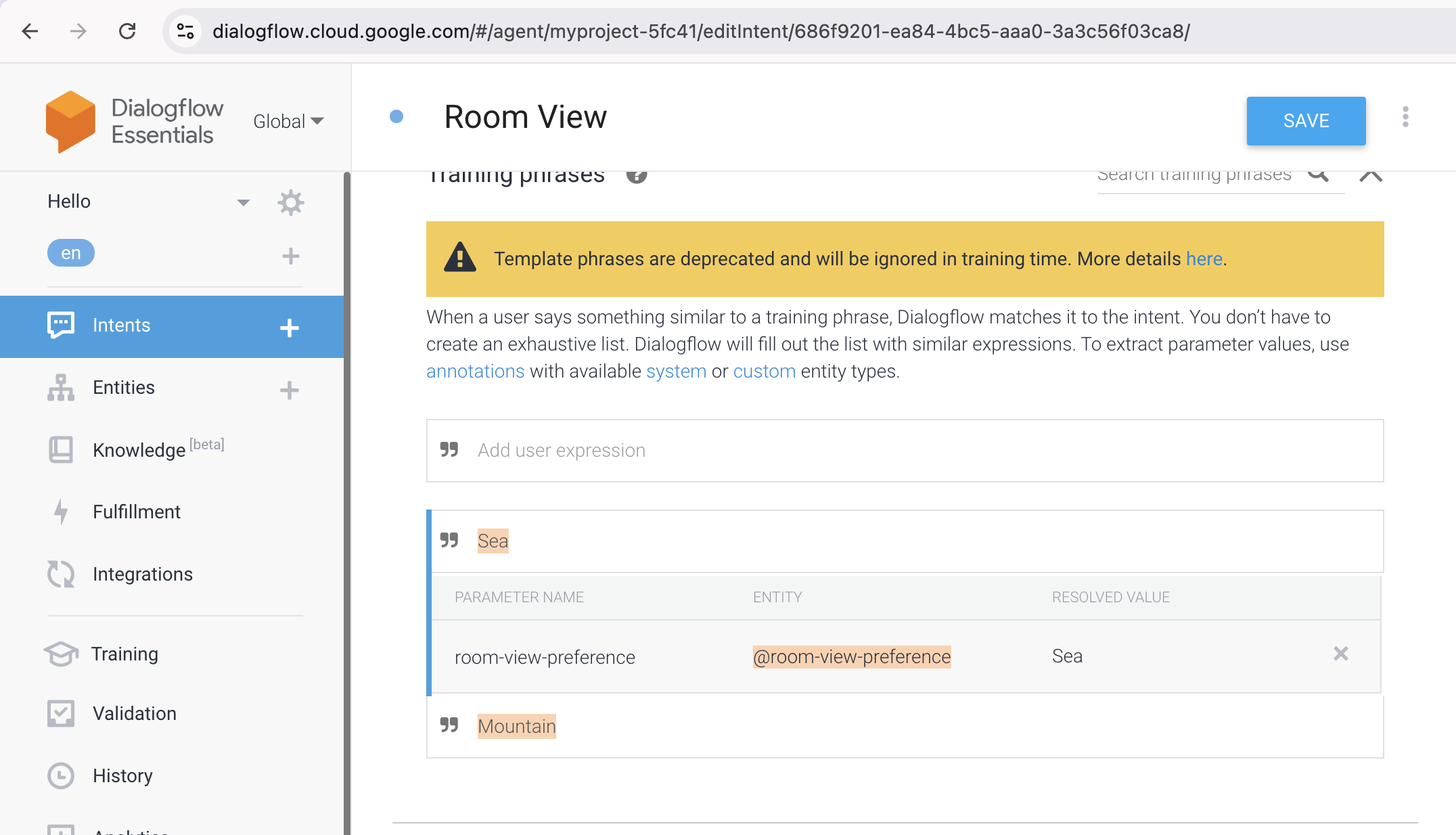Click the SAVE button
1456x835 pixels.
(x=1305, y=121)
